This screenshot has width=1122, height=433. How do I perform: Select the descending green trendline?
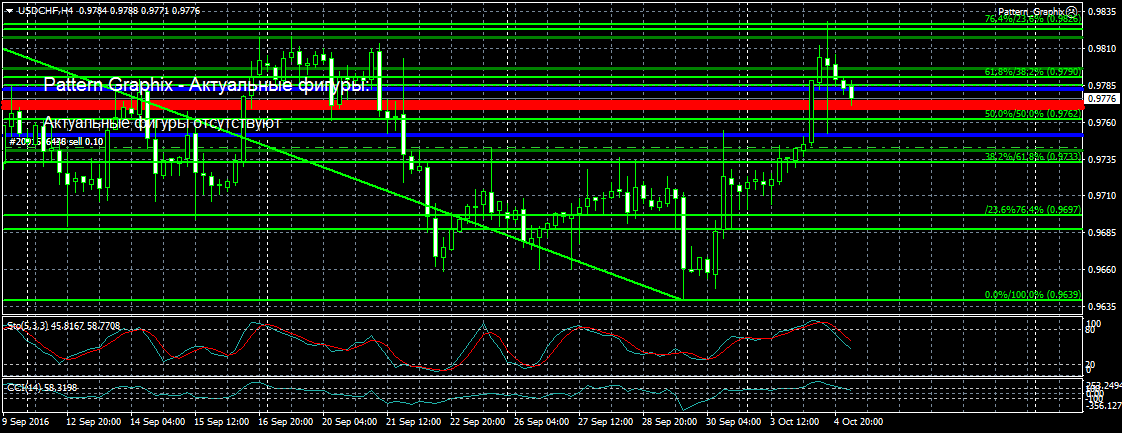click(343, 174)
